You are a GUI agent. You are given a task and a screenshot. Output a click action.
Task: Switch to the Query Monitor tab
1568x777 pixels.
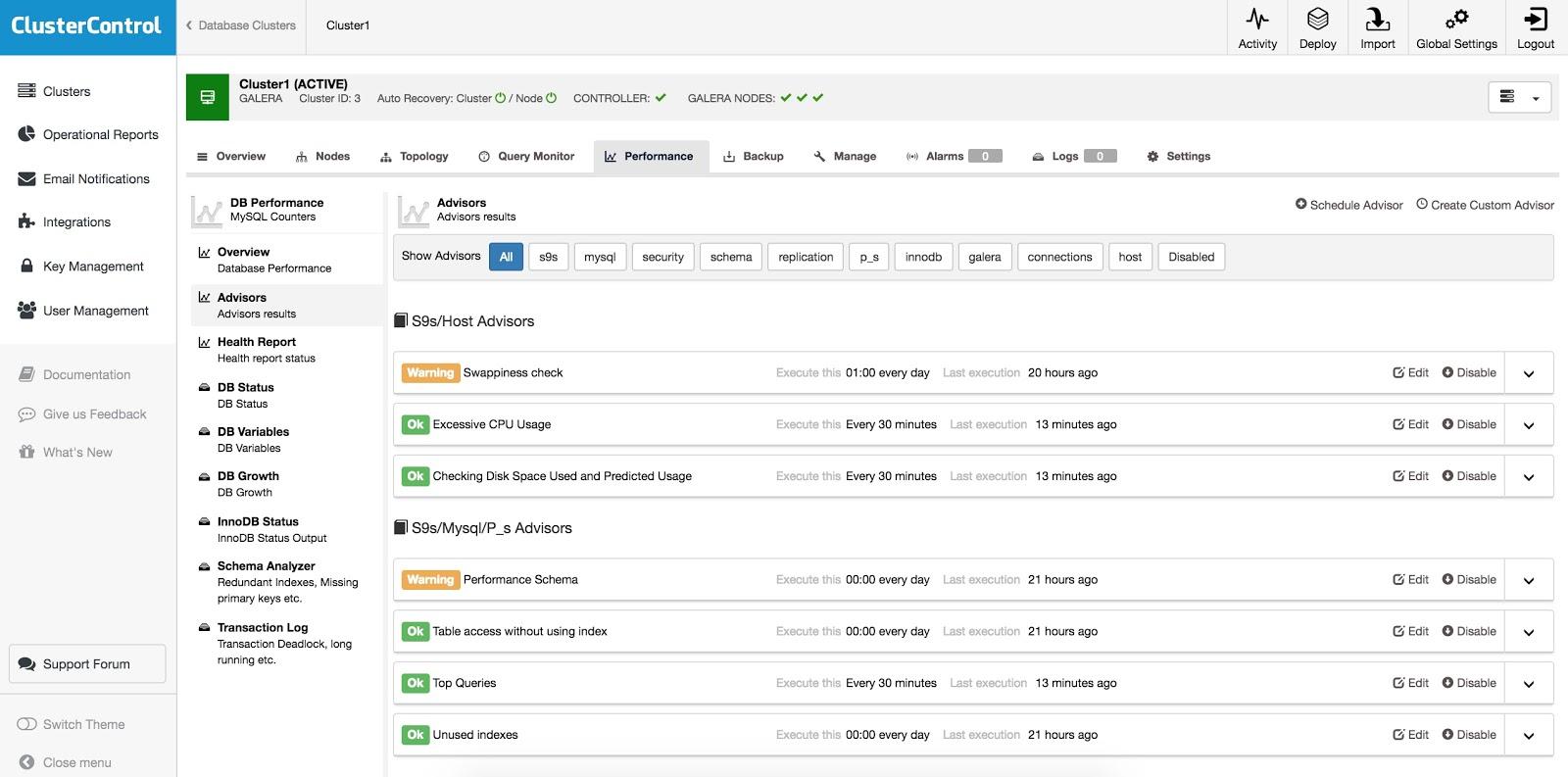click(x=526, y=156)
